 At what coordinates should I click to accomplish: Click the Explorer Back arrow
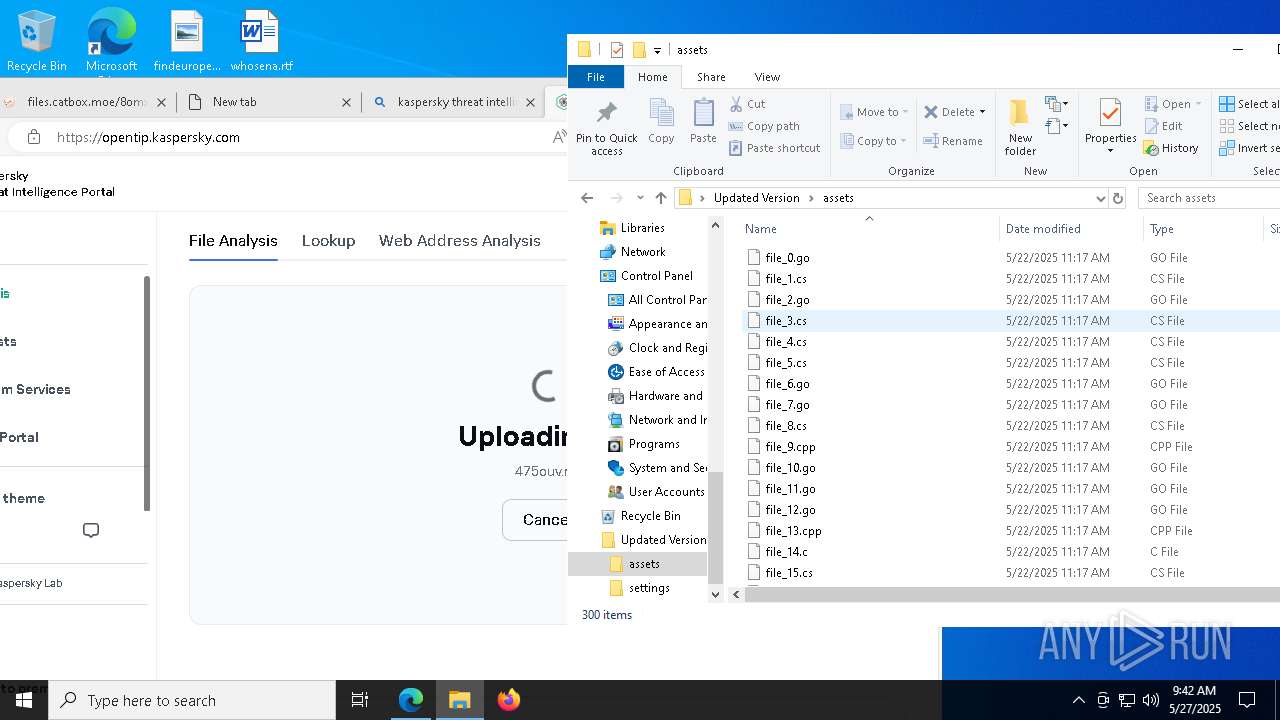point(588,198)
